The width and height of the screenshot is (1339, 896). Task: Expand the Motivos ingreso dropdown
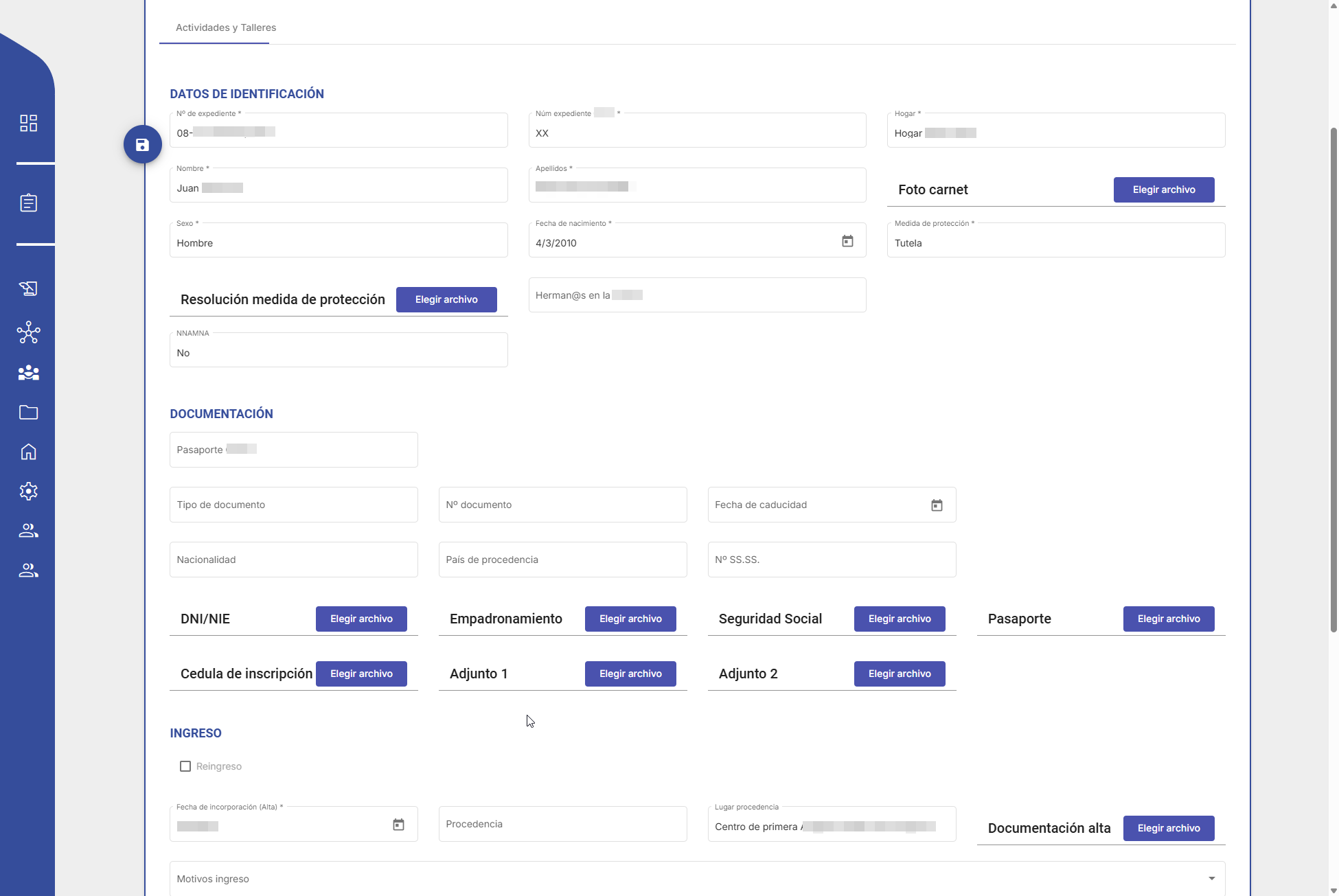pos(1211,879)
